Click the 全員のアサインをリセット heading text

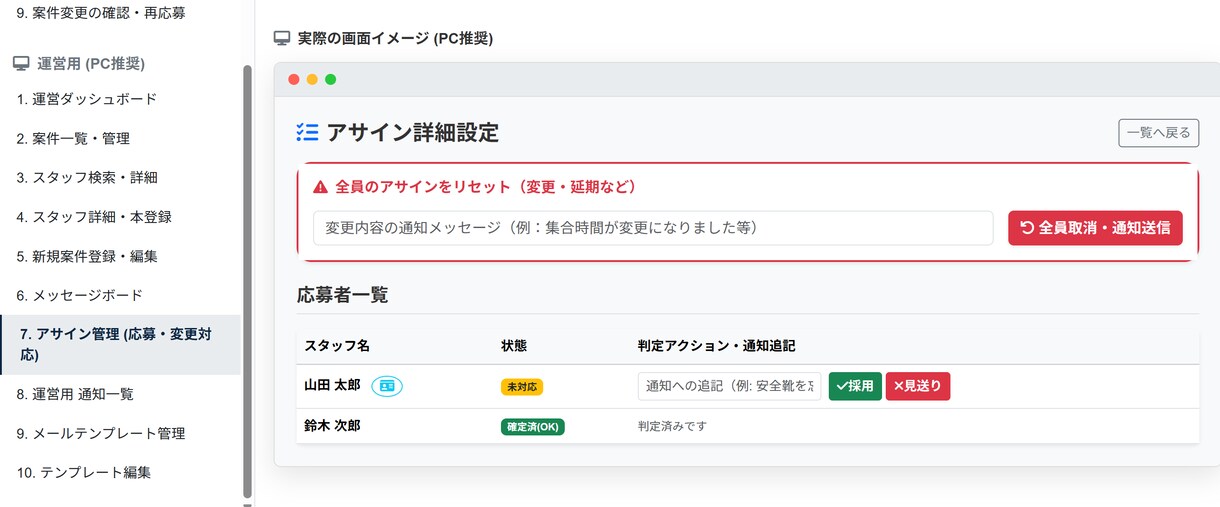pyautogui.click(x=487, y=187)
